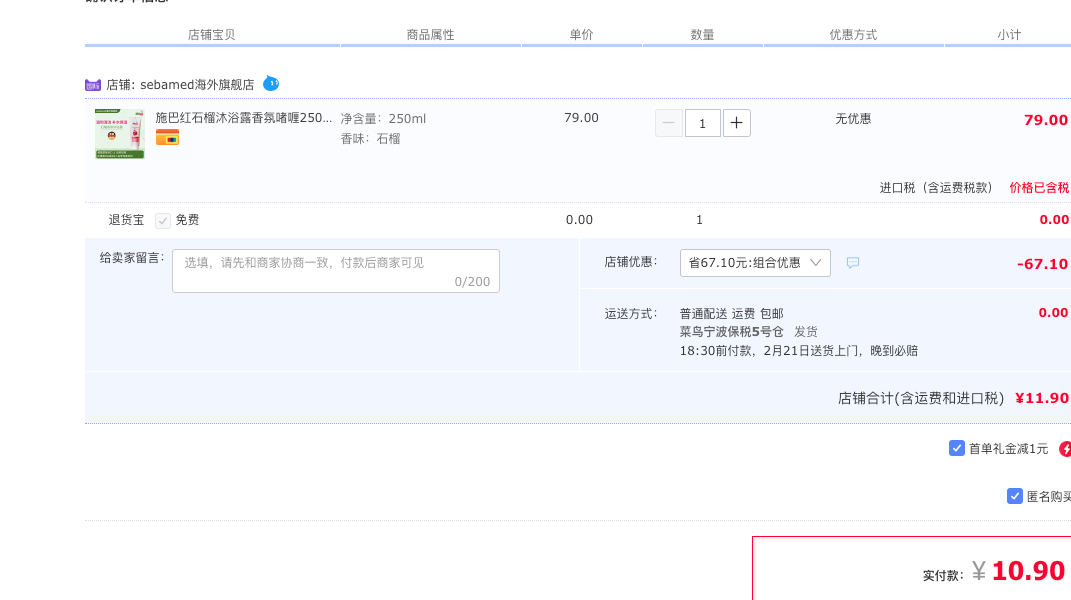1071x600 pixels.
Task: Open the sebamed pomegranate shower gel thumbnail
Action: [120, 133]
